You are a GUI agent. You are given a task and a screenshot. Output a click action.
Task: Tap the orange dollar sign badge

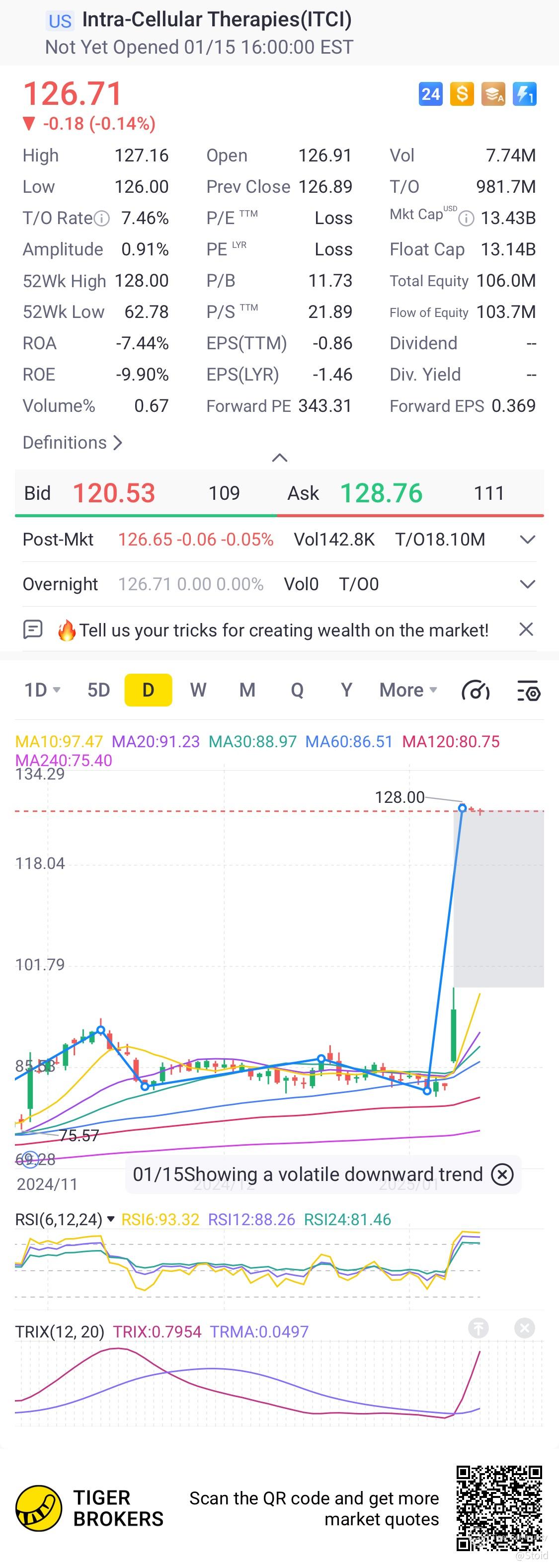click(x=462, y=94)
